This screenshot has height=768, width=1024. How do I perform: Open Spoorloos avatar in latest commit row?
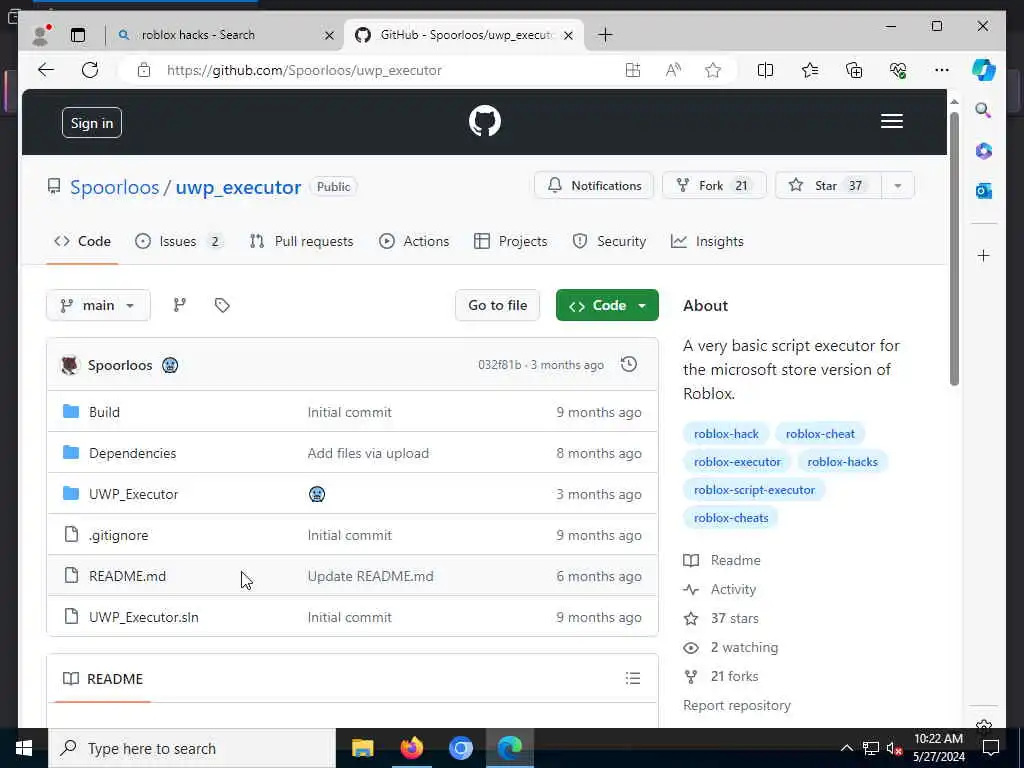coord(70,365)
